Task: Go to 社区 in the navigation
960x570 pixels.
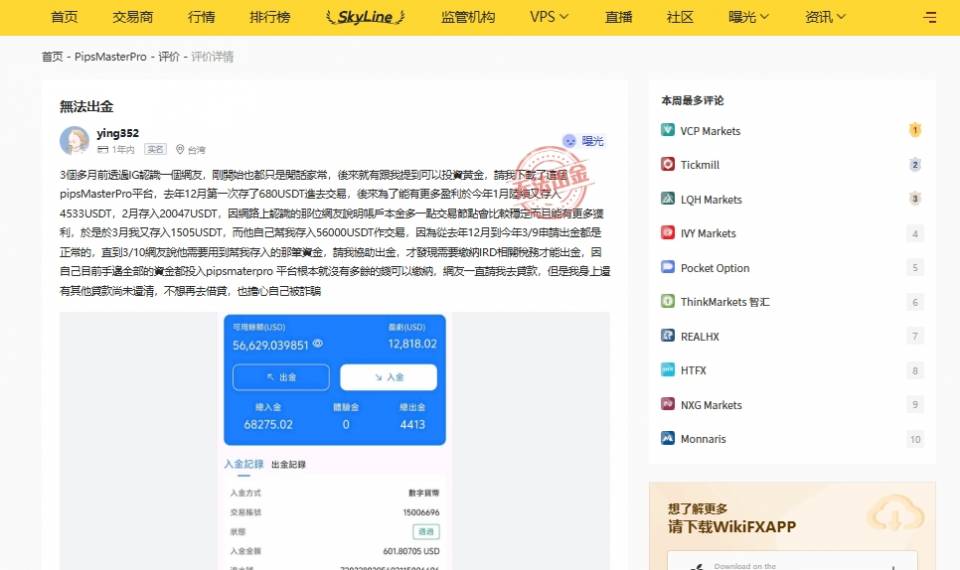Action: 680,17
